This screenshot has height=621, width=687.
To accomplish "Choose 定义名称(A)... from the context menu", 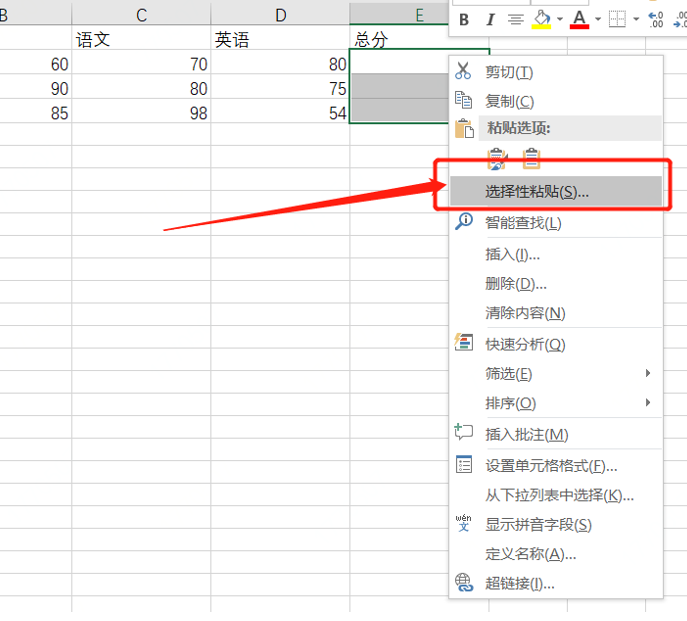I will (556, 554).
